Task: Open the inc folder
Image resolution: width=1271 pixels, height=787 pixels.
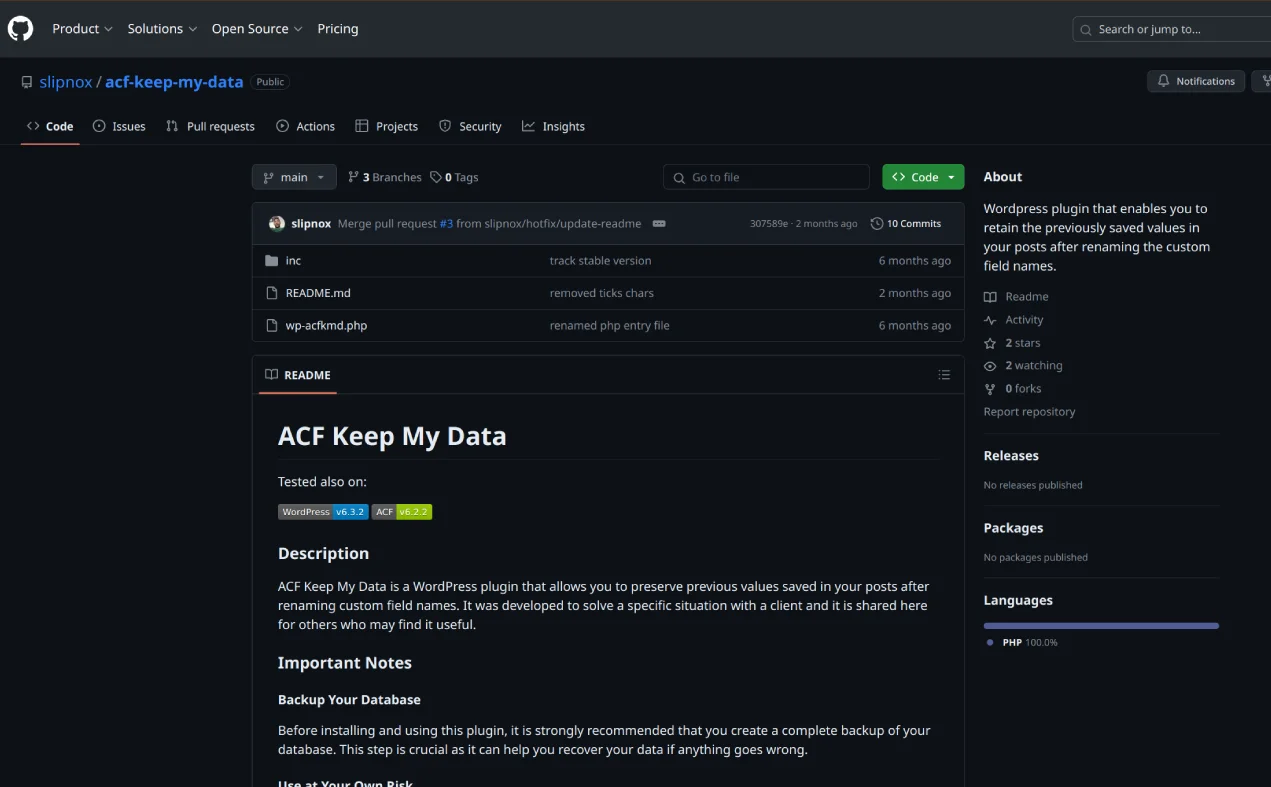Action: click(x=293, y=260)
